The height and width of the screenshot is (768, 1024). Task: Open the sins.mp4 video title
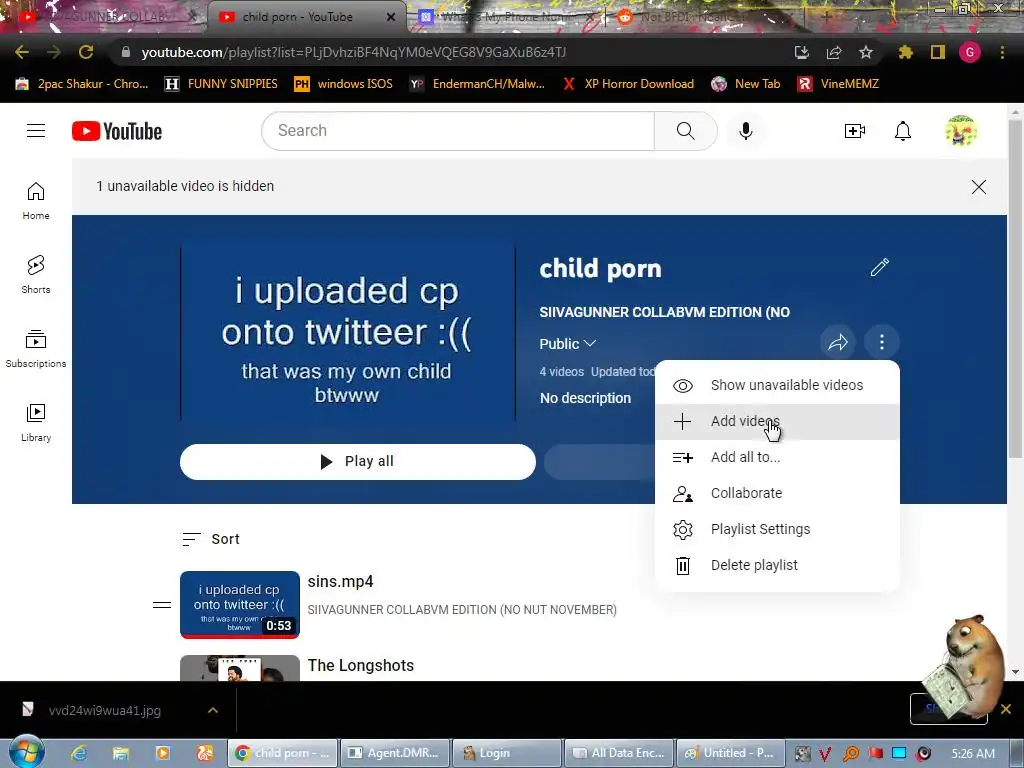tap(340, 581)
